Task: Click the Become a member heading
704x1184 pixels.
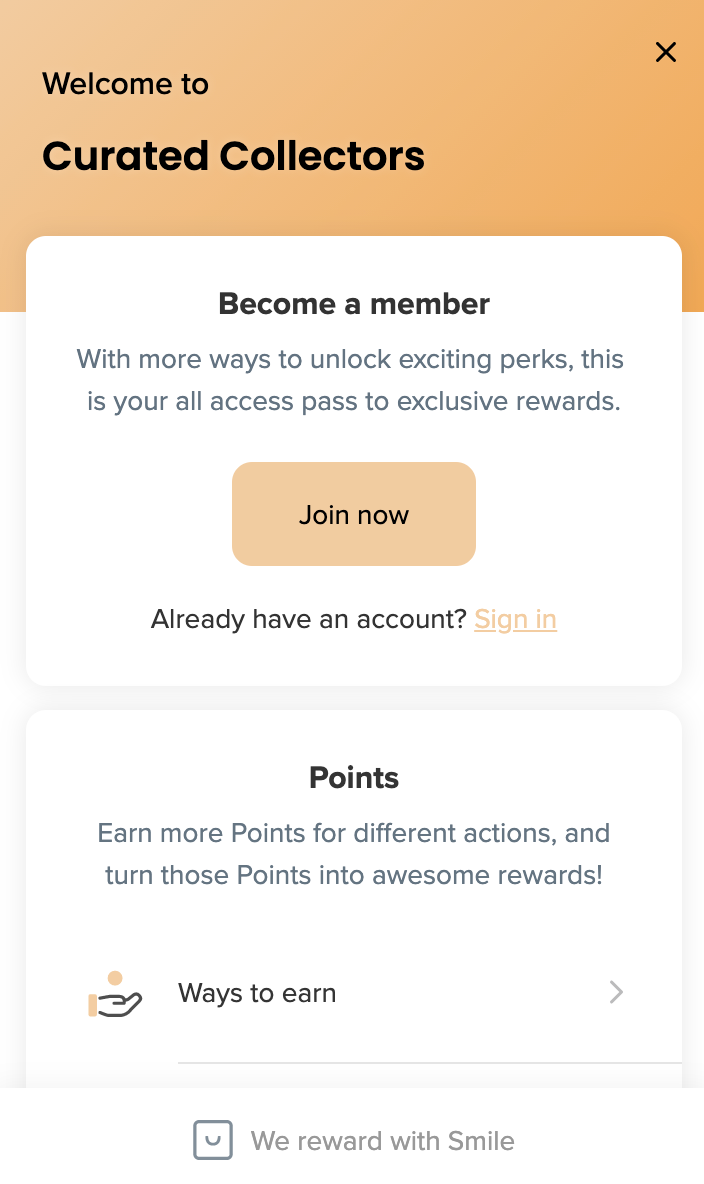Action: (x=354, y=303)
